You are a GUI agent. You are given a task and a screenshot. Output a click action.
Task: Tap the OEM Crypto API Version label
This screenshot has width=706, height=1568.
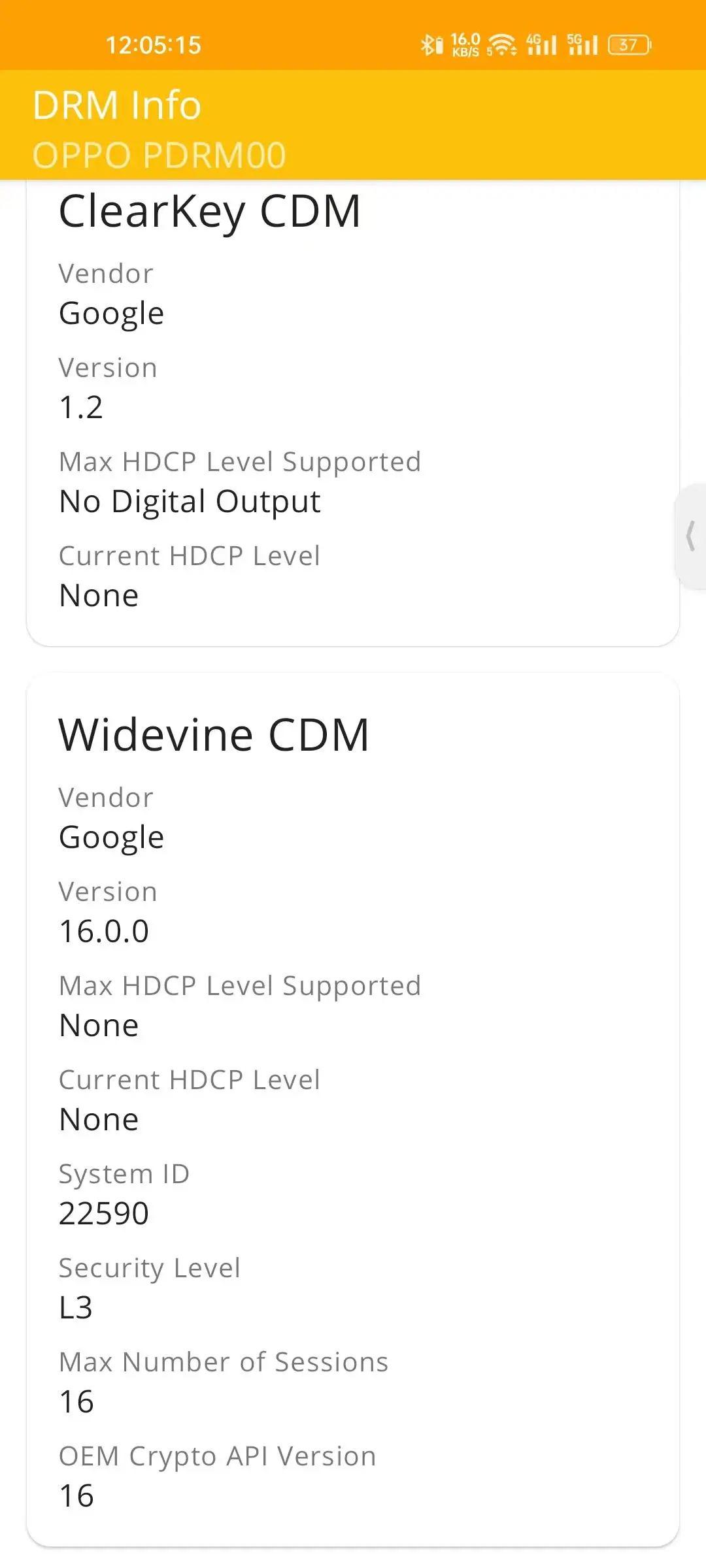pos(218,1457)
